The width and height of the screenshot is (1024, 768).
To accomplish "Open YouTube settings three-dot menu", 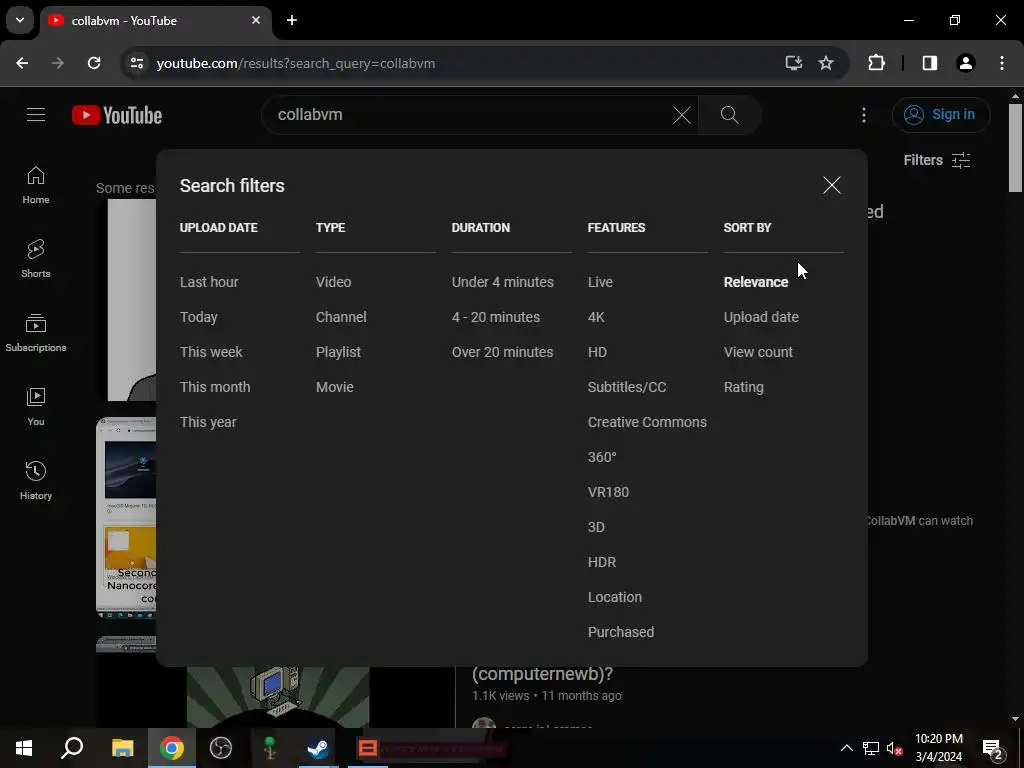I will click(x=863, y=116).
